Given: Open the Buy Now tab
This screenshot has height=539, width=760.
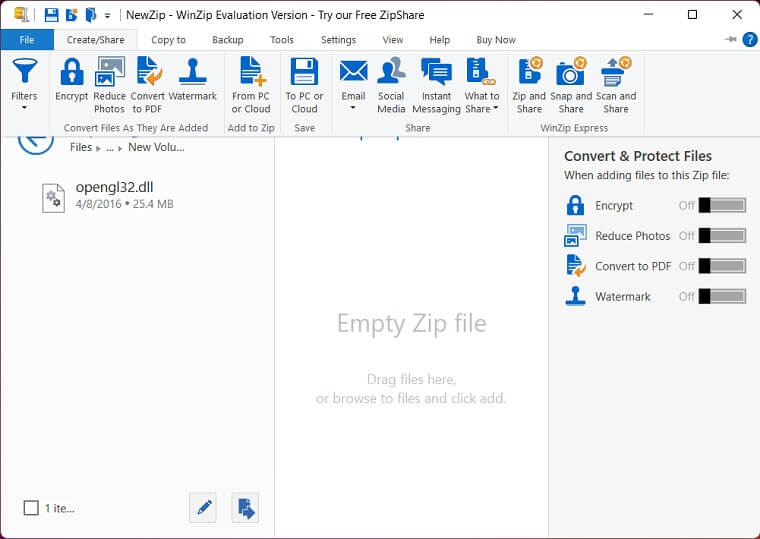Looking at the screenshot, I should tap(496, 40).
